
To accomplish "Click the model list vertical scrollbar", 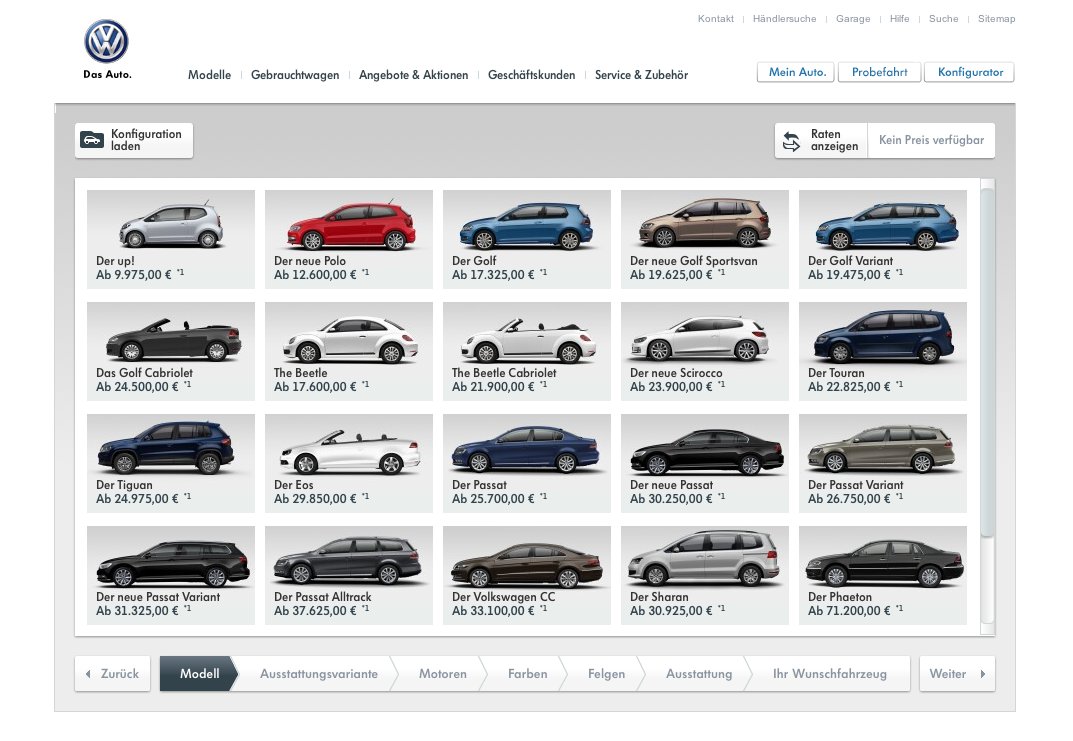I will 987,363.
